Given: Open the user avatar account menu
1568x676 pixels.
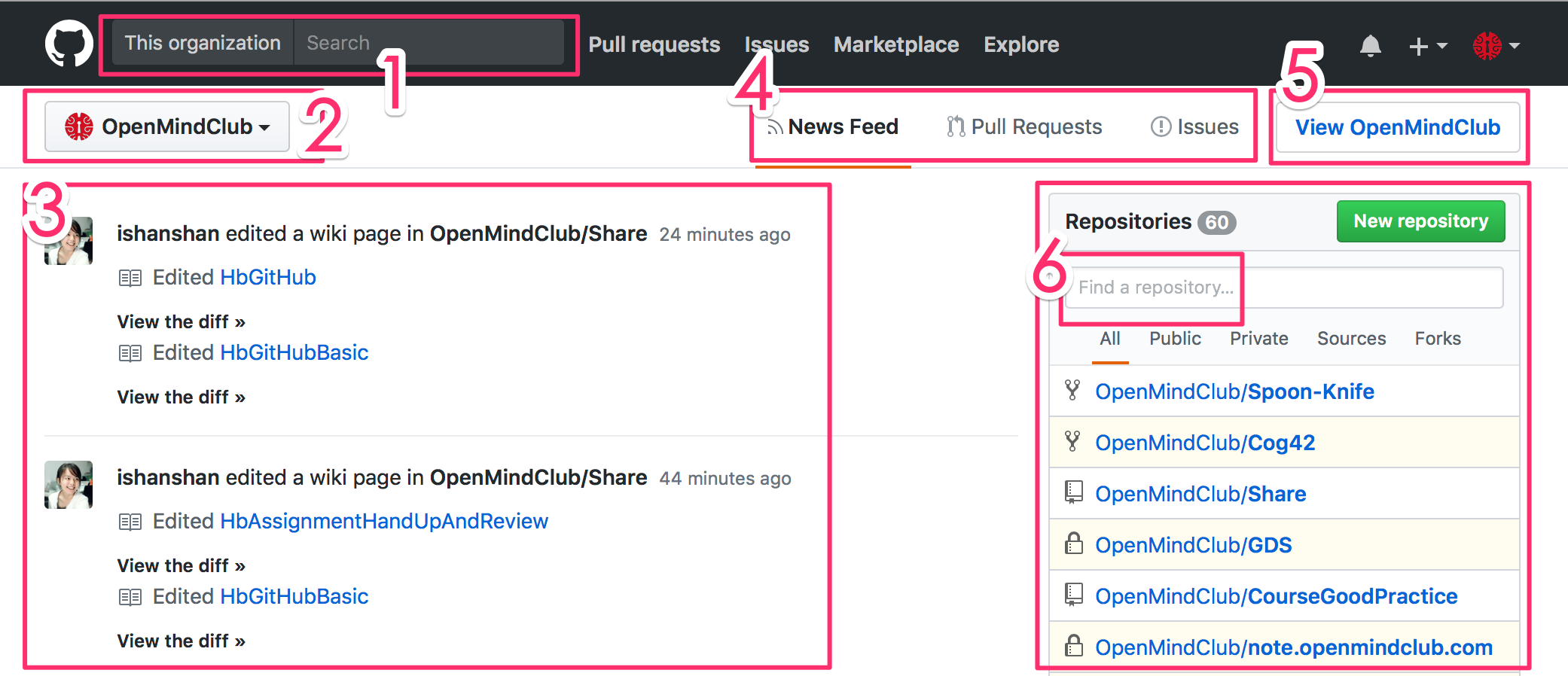Looking at the screenshot, I should 1496,46.
